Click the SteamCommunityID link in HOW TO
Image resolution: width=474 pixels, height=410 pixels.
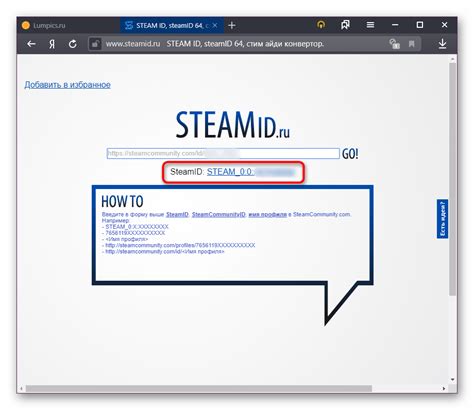[x=219, y=214]
